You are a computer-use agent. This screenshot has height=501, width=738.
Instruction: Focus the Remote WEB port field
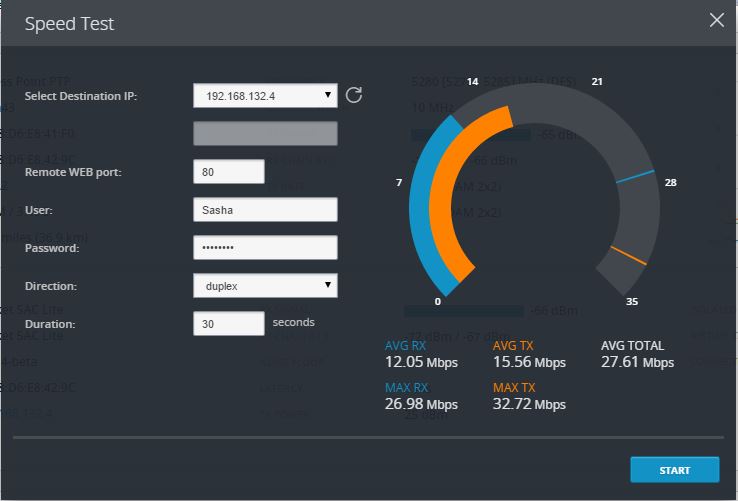coord(229,172)
